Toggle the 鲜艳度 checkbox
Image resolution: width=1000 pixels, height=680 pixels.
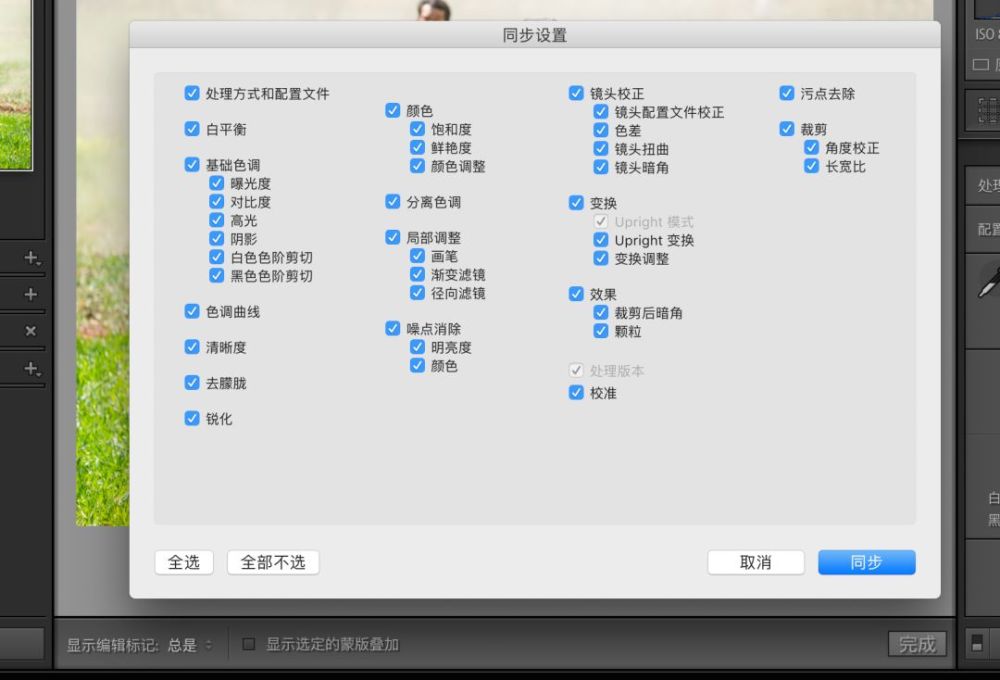pos(418,147)
